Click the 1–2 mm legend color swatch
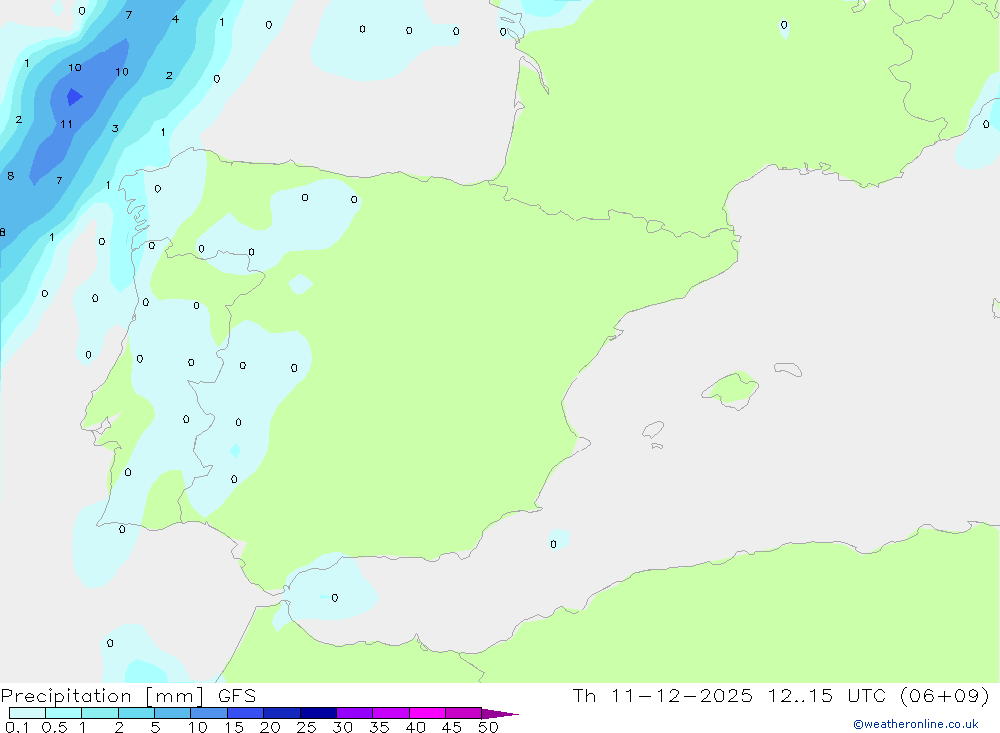 (100, 713)
